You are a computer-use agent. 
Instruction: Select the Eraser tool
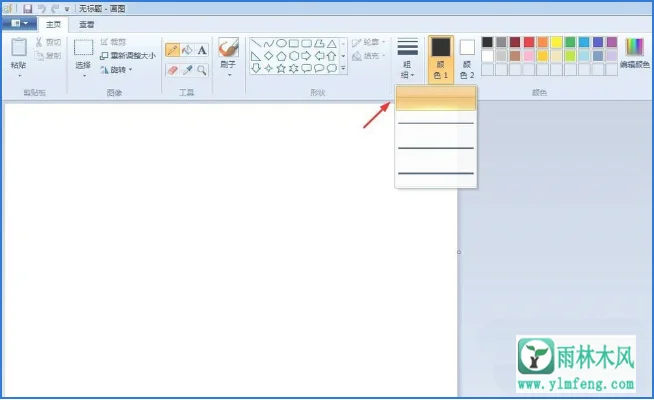[171, 70]
